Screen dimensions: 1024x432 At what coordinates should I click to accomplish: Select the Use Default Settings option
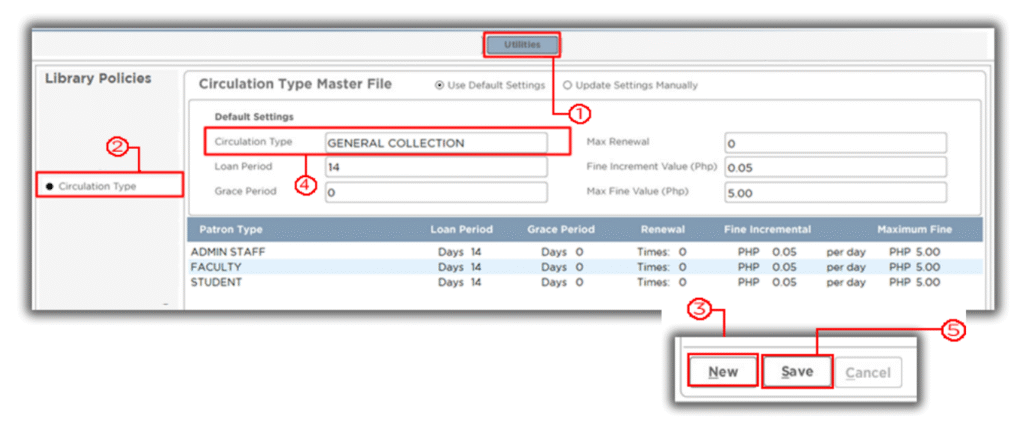(439, 86)
